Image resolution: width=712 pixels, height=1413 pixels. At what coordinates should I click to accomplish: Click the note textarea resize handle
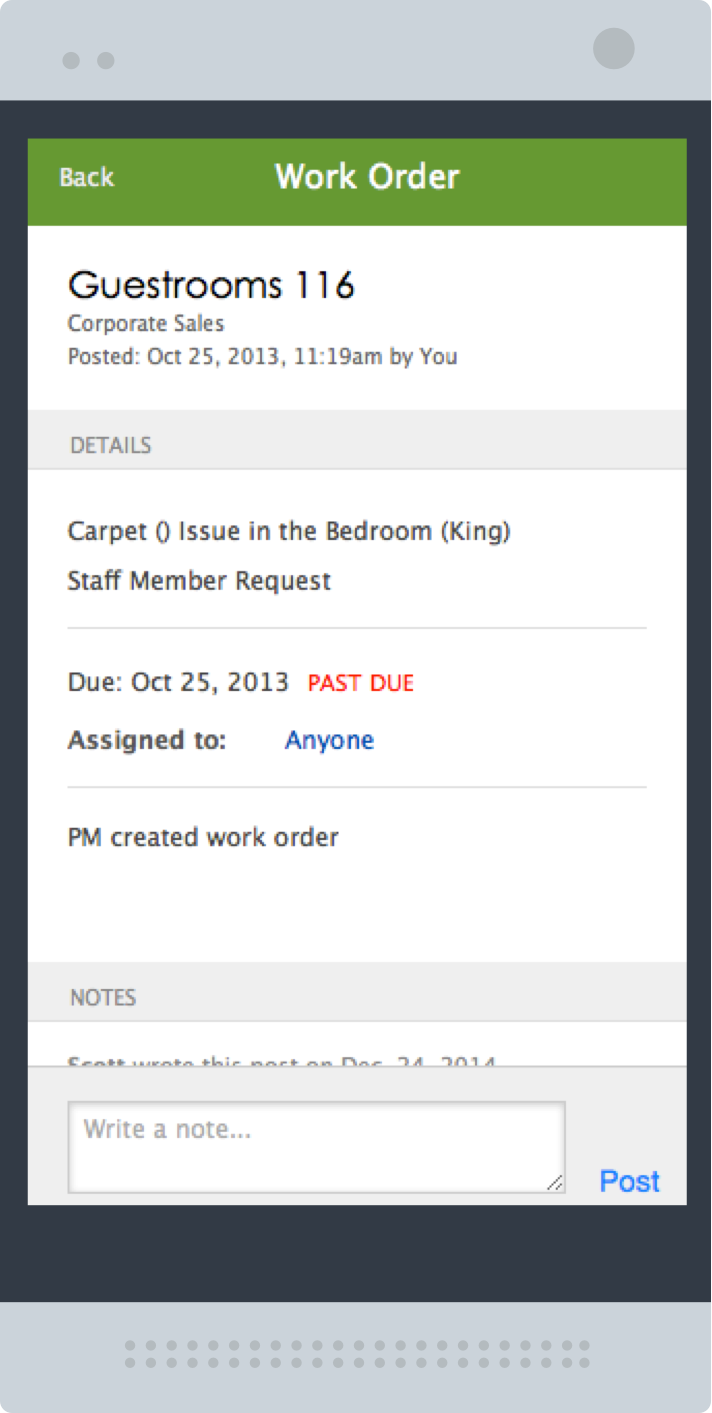554,1182
